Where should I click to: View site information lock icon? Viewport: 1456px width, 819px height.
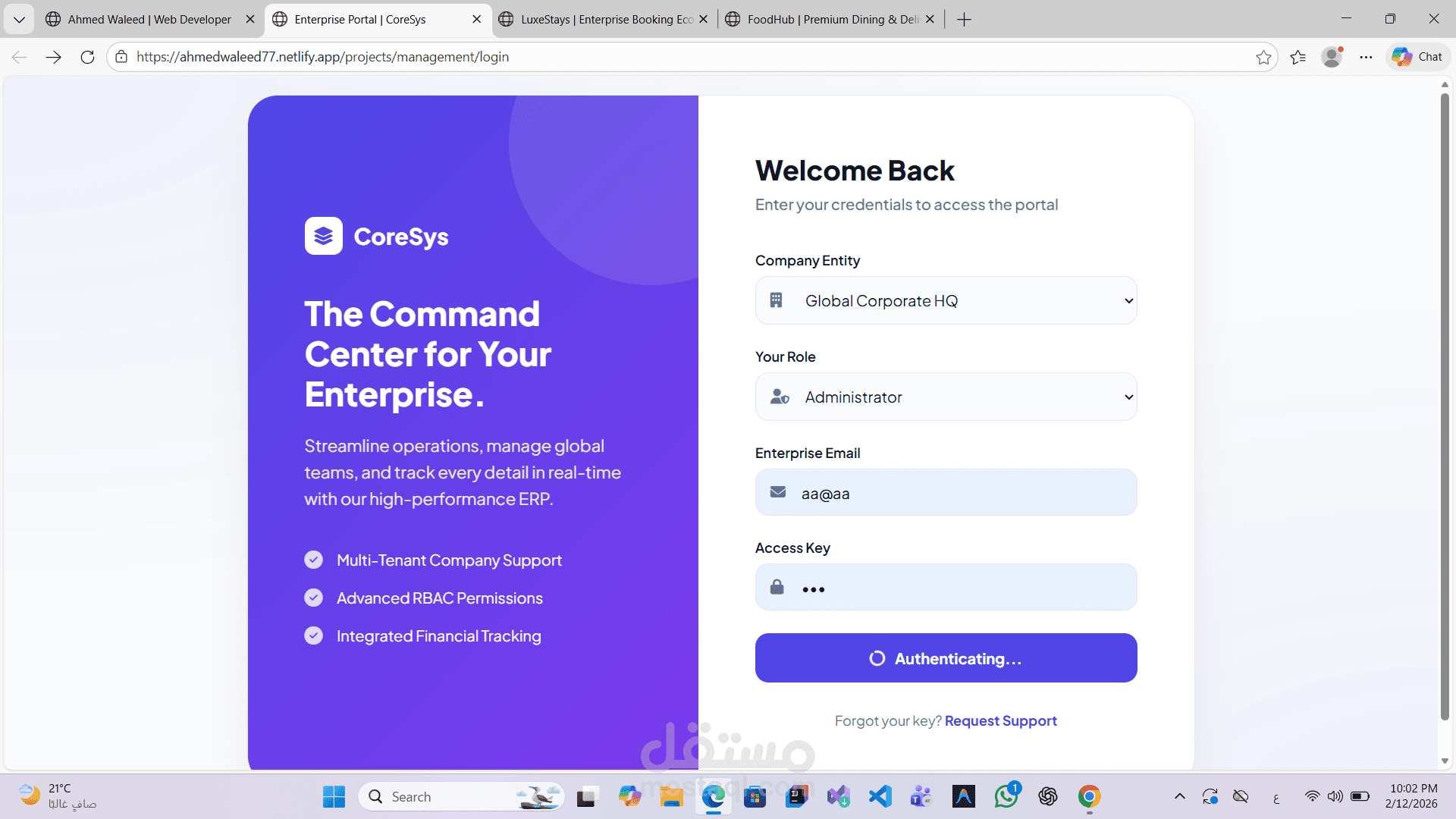(x=121, y=57)
